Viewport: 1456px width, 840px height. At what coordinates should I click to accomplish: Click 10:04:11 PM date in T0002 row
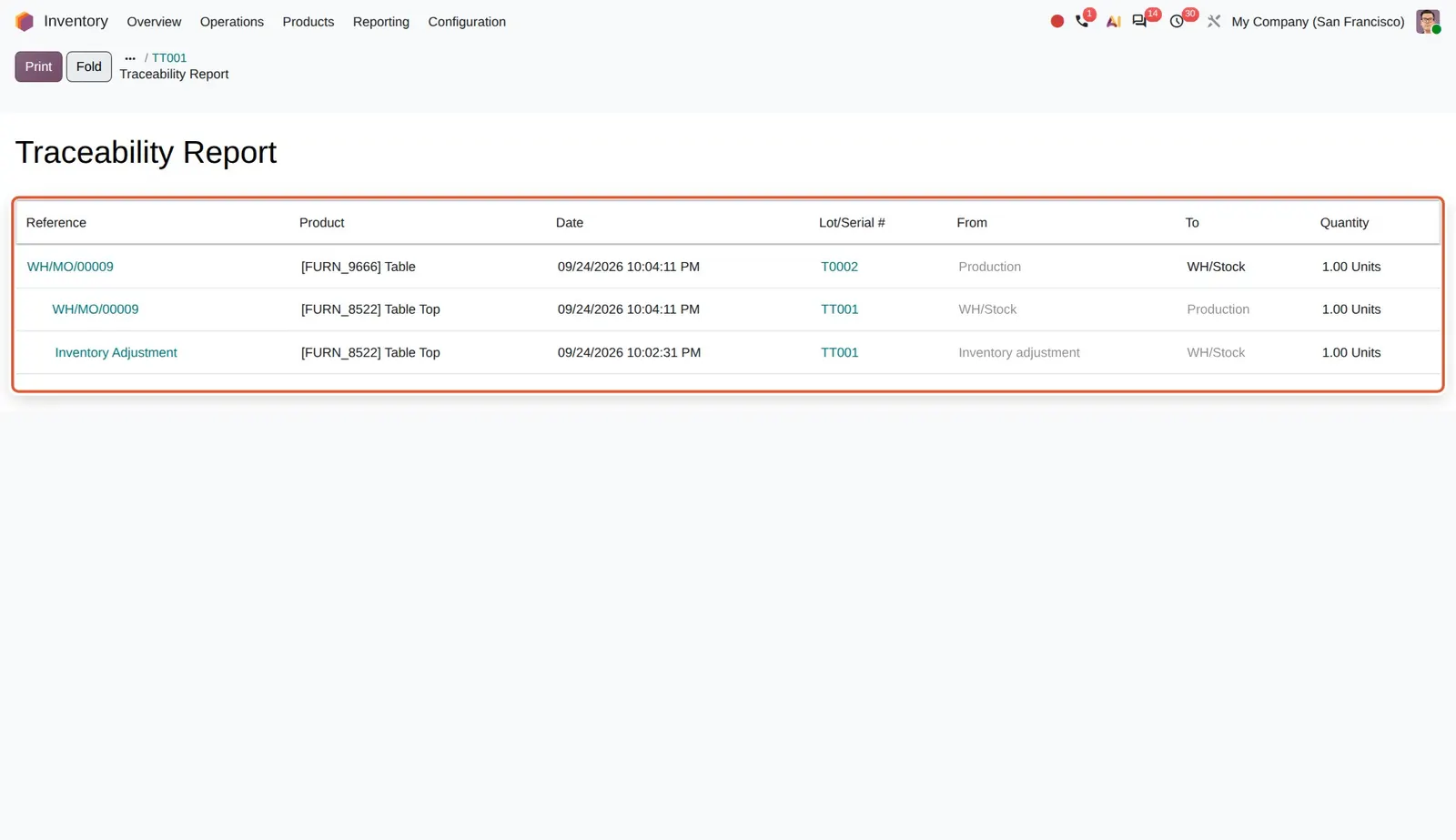(x=628, y=267)
